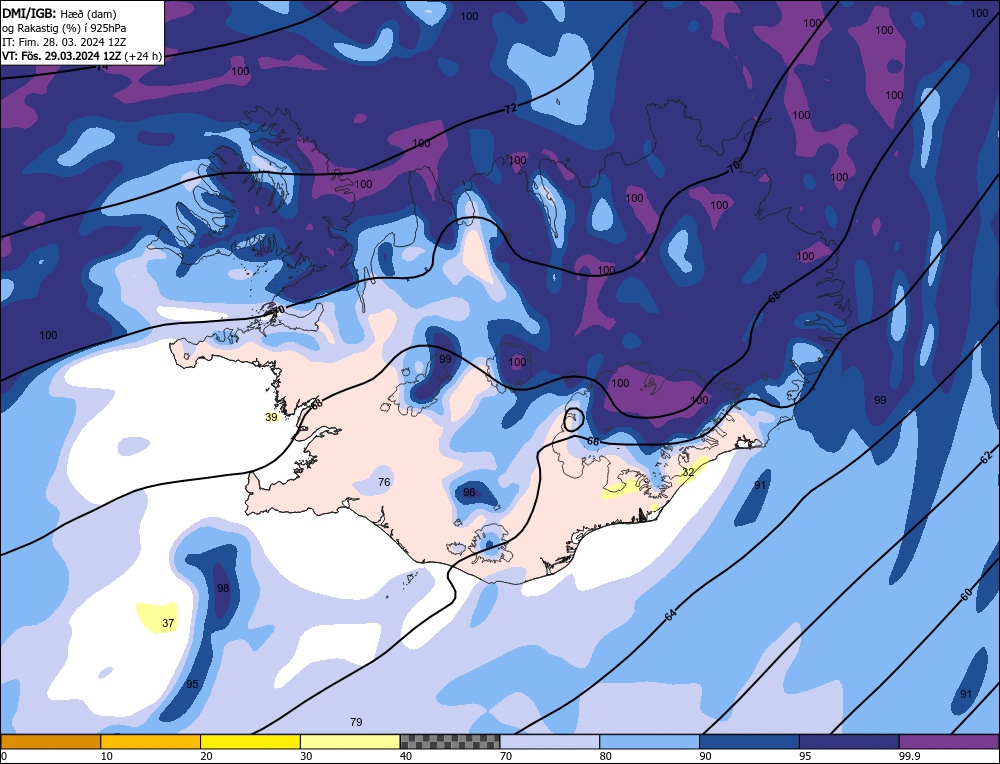1000x764 pixels.
Task: Pick the light blue 80–90 legend swatch
Action: [649, 741]
